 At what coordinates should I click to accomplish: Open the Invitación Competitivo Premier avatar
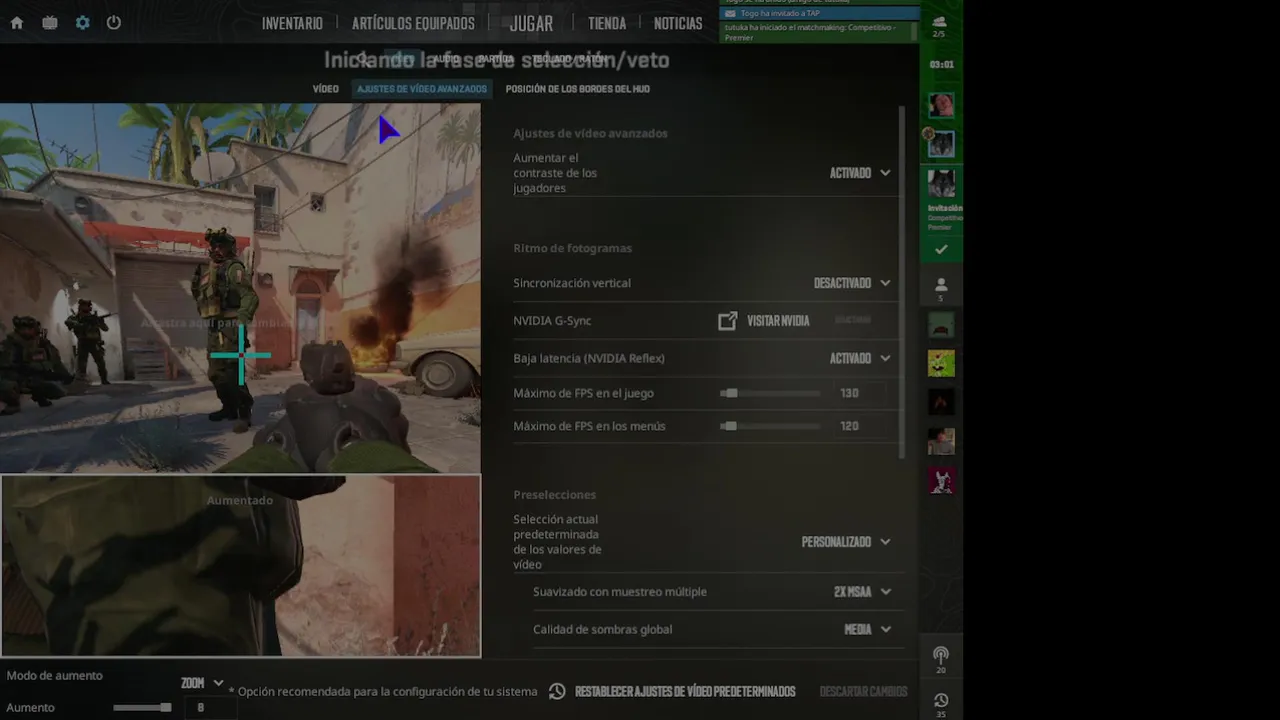(941, 185)
